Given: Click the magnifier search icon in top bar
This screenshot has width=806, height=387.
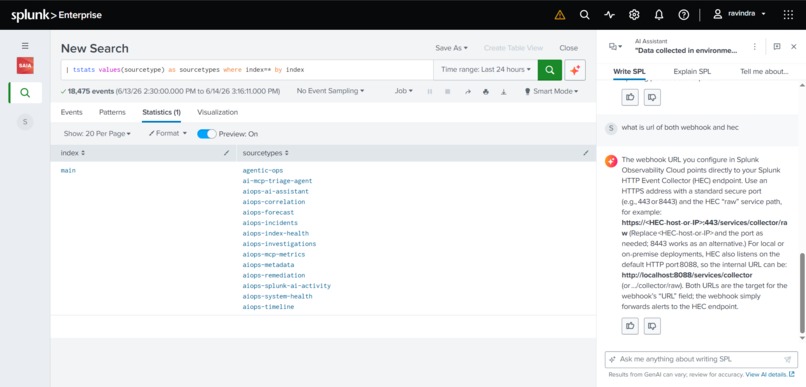Looking at the screenshot, I should click(584, 15).
